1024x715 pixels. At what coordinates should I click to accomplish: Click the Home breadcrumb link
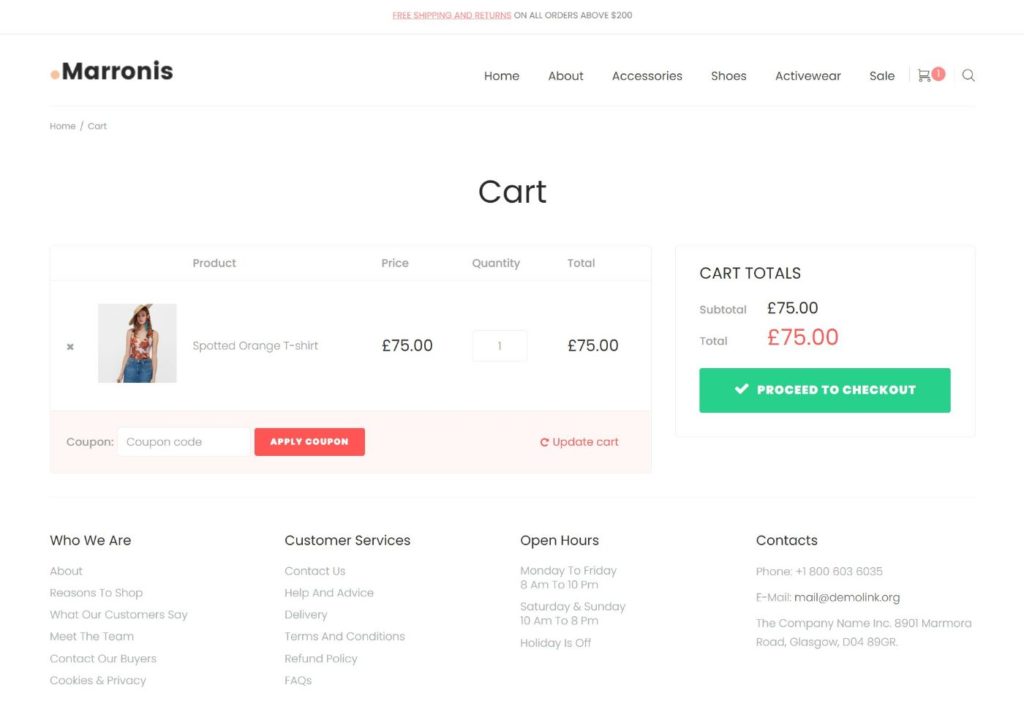pos(63,126)
